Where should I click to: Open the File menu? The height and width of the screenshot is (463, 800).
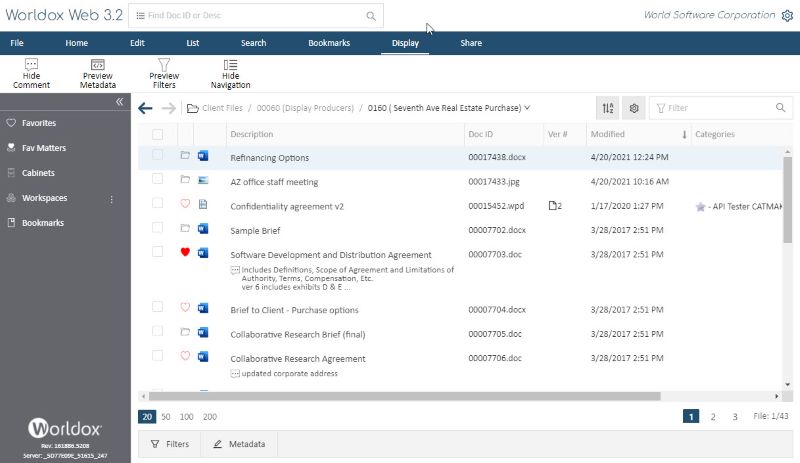click(17, 43)
